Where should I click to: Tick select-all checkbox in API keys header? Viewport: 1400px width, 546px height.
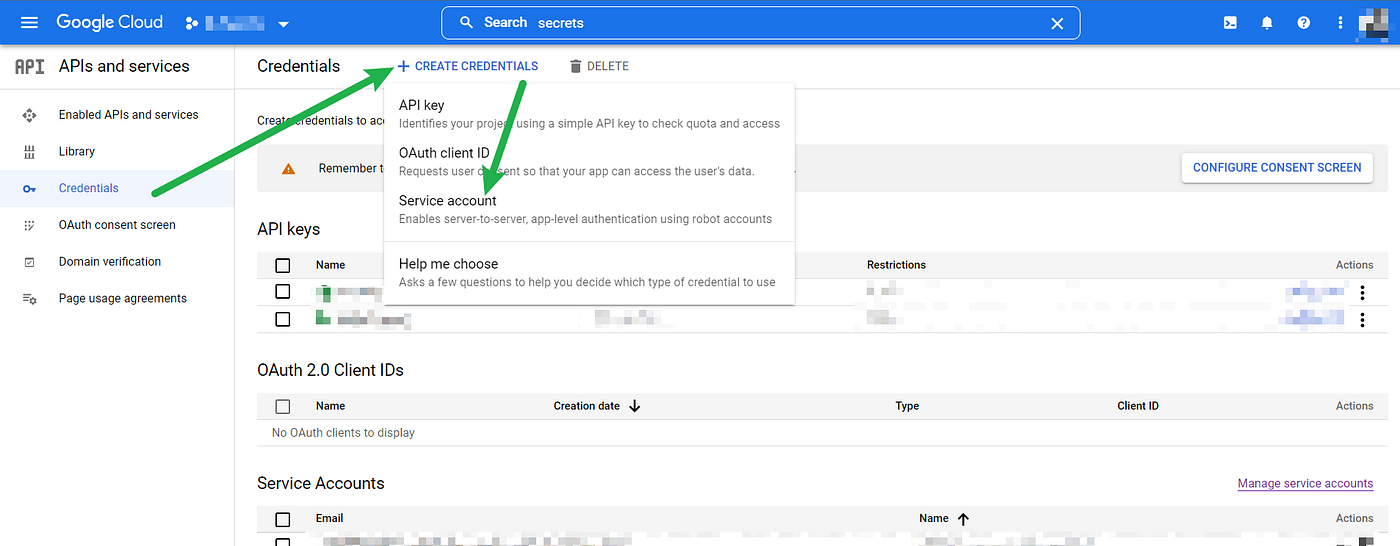pos(283,265)
